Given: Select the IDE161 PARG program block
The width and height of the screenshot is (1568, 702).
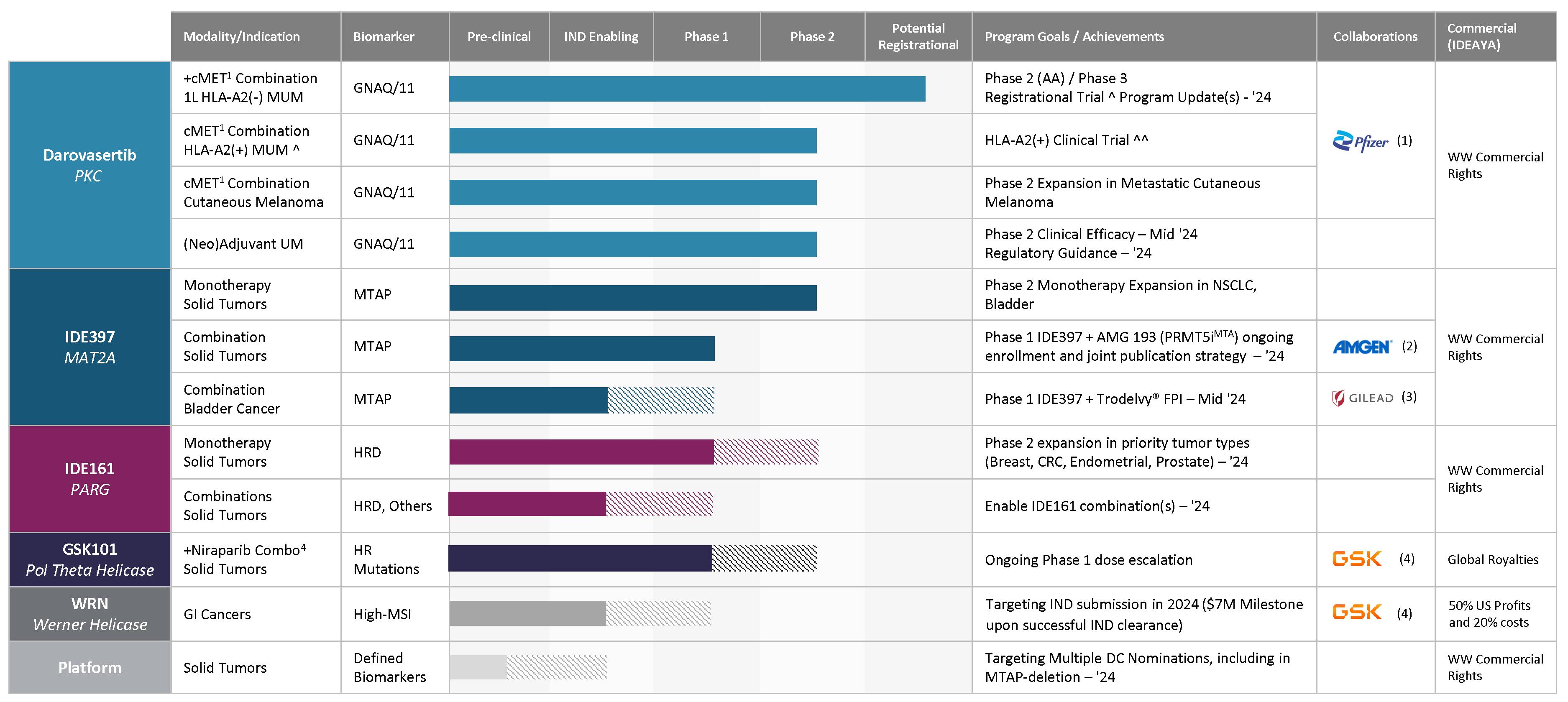Looking at the screenshot, I should [90, 479].
